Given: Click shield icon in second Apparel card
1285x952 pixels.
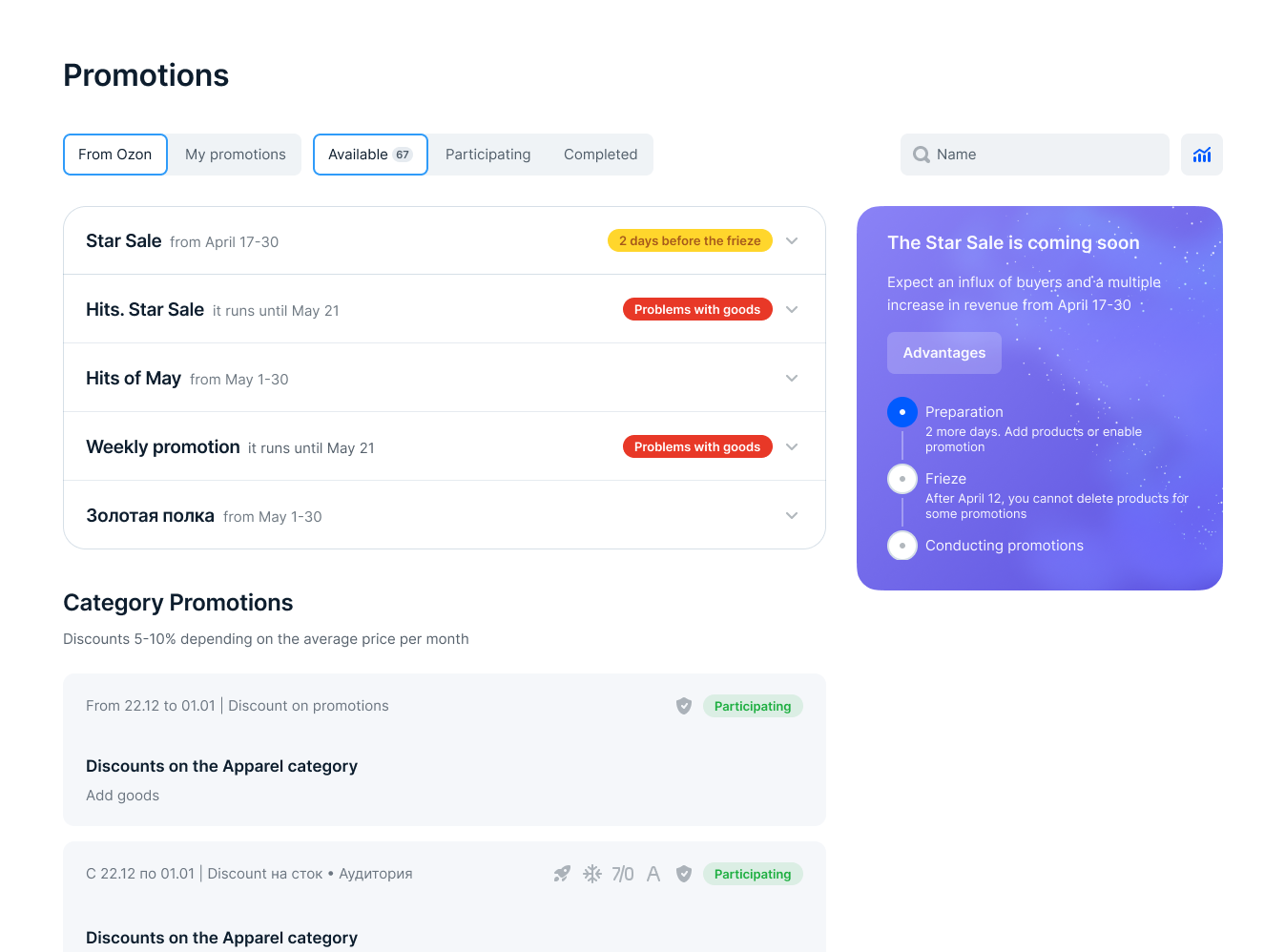Looking at the screenshot, I should [684, 874].
